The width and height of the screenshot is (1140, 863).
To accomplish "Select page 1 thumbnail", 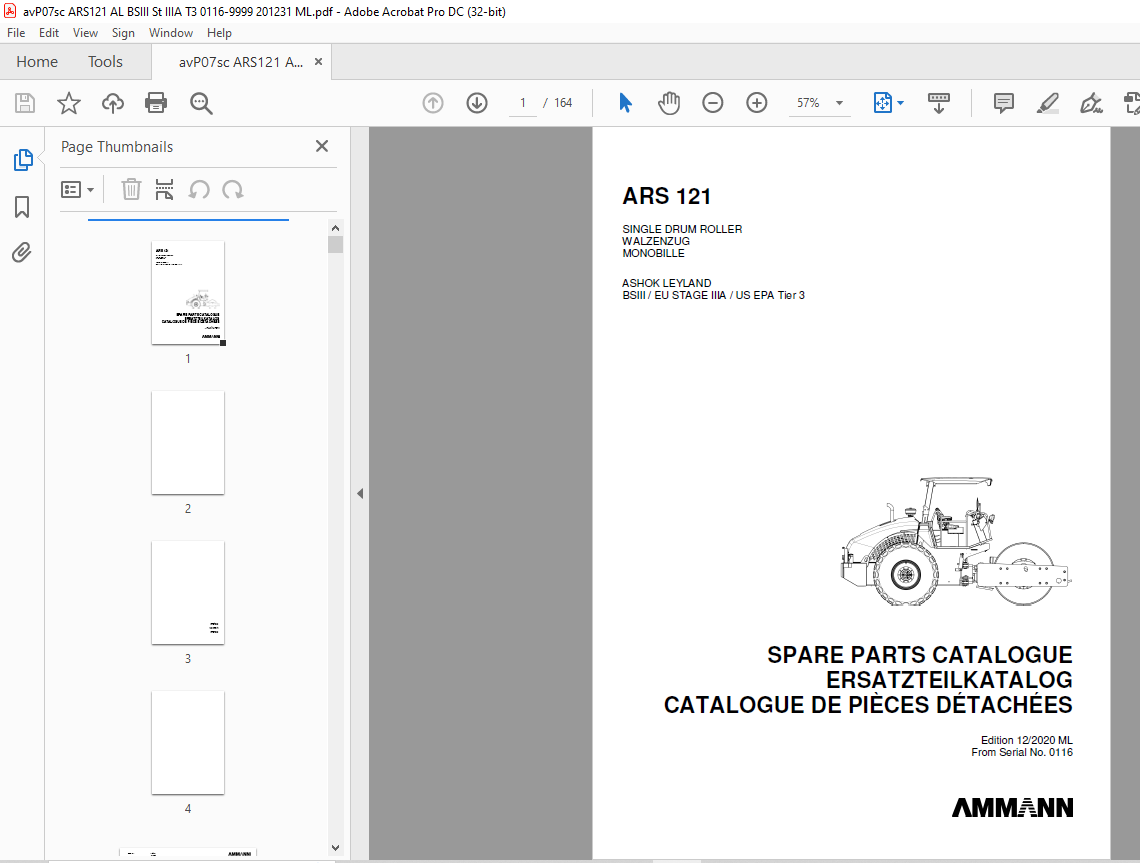I will [188, 293].
